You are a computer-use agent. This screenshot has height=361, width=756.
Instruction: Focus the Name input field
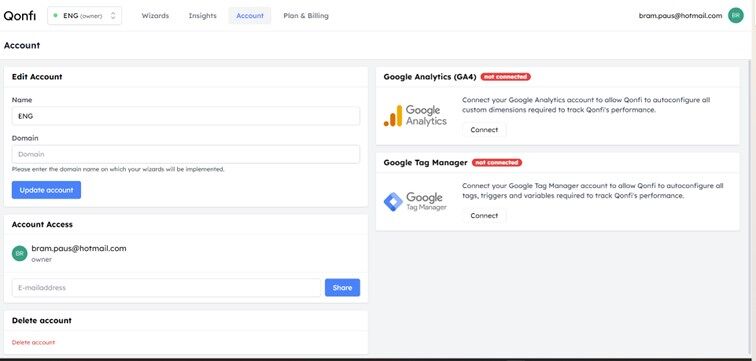point(186,116)
